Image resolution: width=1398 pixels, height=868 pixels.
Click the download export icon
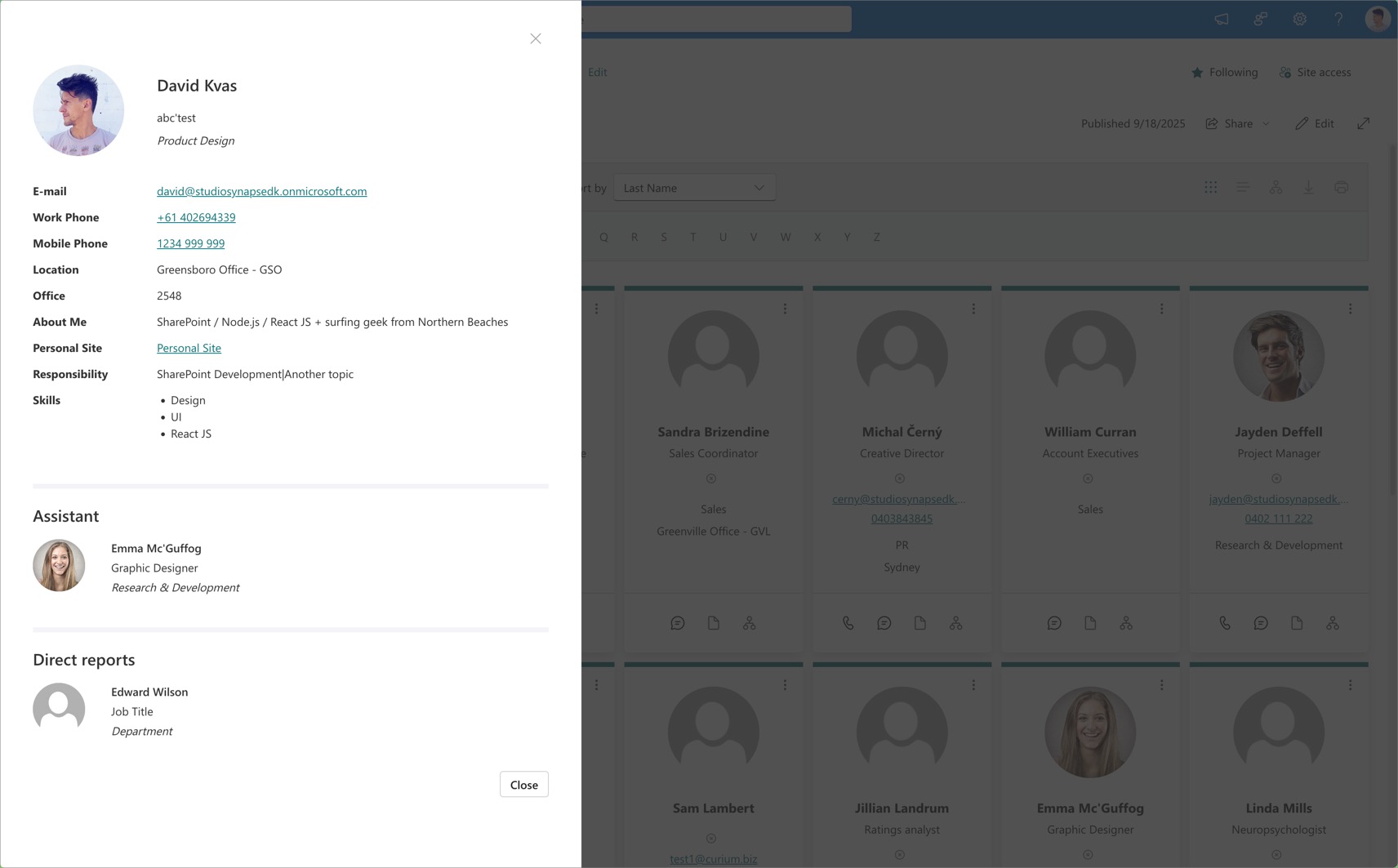click(x=1308, y=188)
